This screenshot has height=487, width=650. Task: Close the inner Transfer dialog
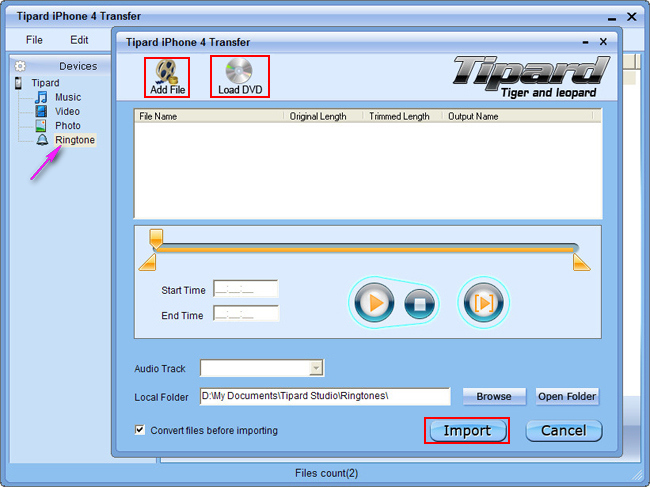[603, 41]
